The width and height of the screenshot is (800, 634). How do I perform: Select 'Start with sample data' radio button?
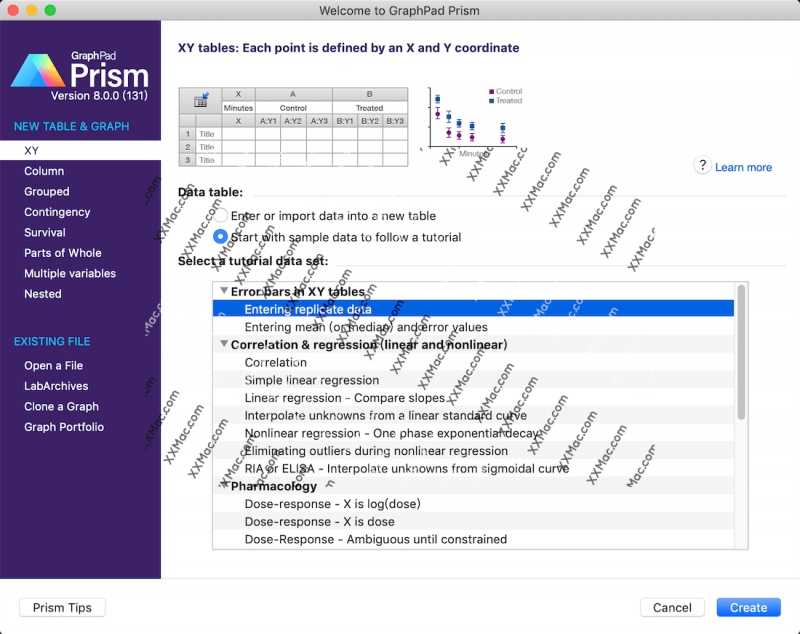coord(221,237)
